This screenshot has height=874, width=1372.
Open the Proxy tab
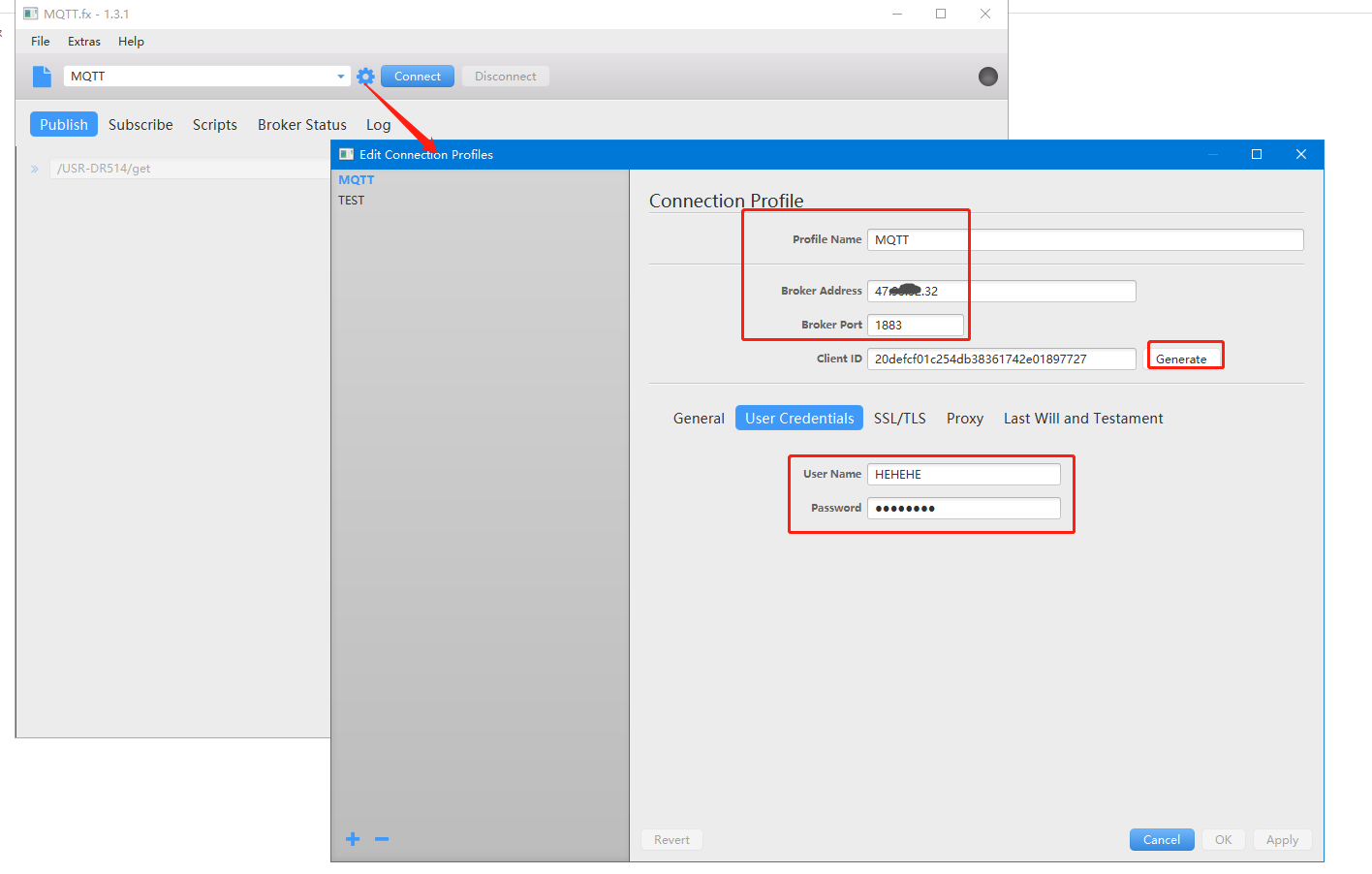(x=965, y=419)
